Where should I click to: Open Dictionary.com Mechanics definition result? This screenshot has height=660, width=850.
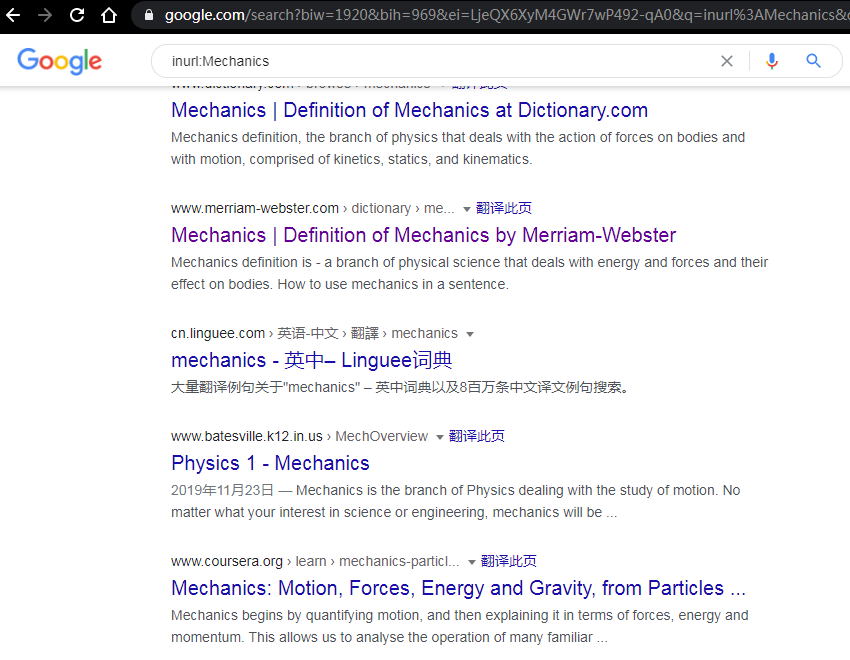click(409, 110)
